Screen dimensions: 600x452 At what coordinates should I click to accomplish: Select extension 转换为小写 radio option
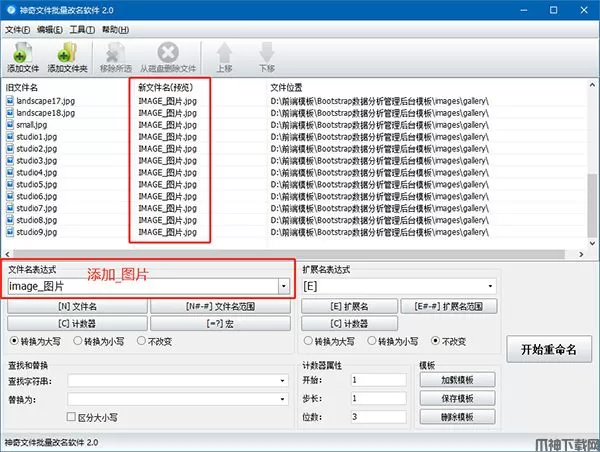click(372, 341)
